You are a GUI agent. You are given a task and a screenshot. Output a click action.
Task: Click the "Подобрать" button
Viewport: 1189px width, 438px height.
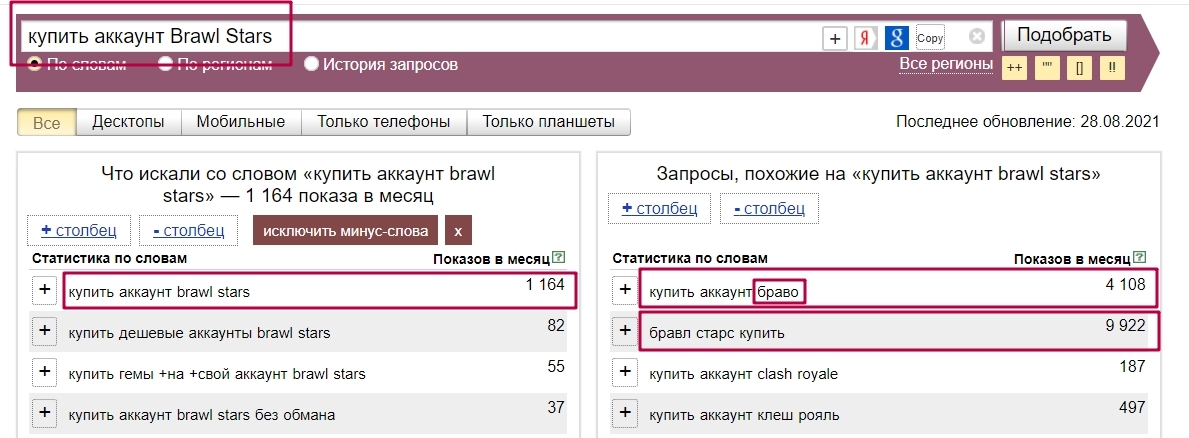coord(1064,35)
